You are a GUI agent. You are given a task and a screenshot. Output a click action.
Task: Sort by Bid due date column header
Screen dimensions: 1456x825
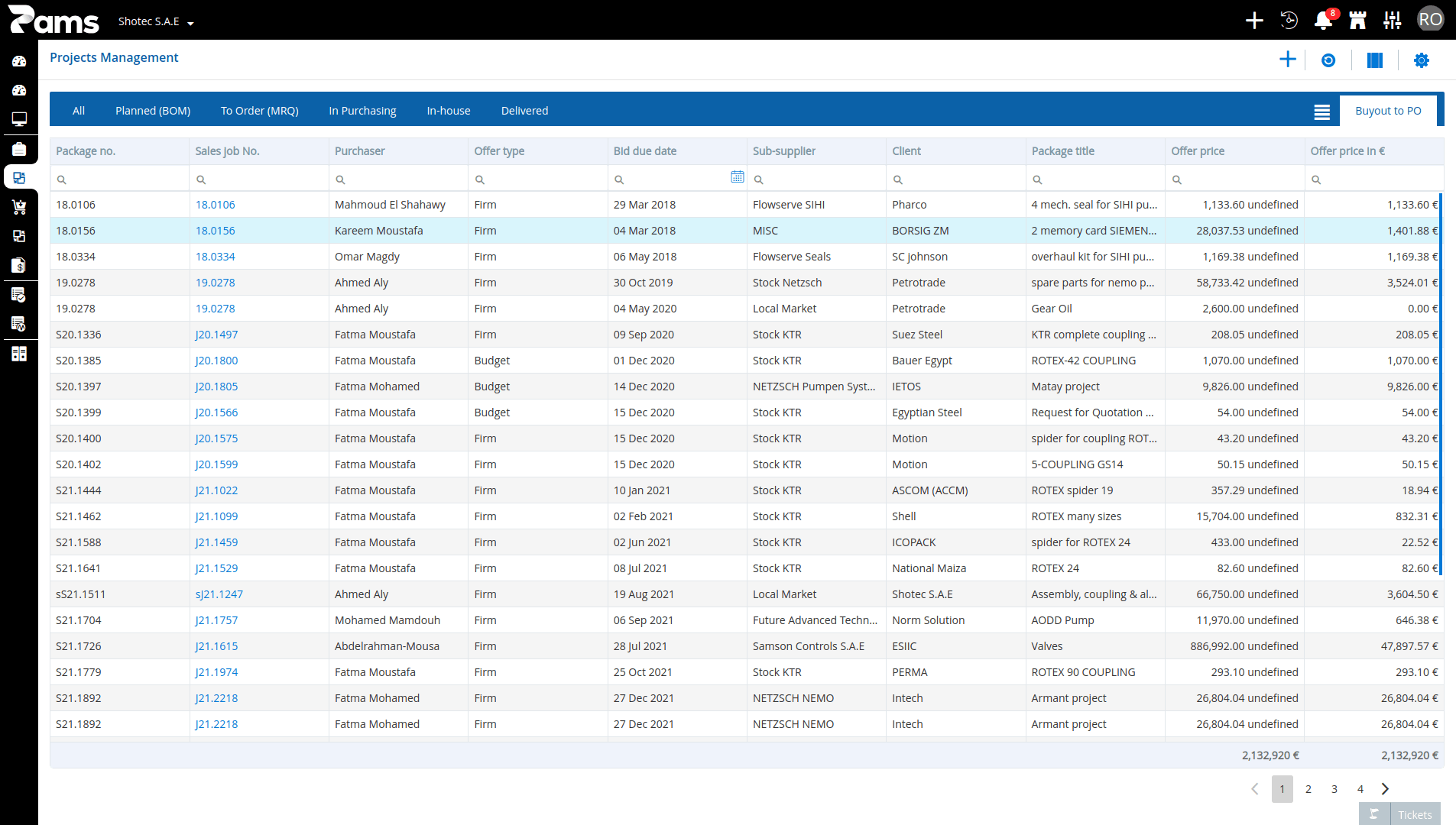677,151
